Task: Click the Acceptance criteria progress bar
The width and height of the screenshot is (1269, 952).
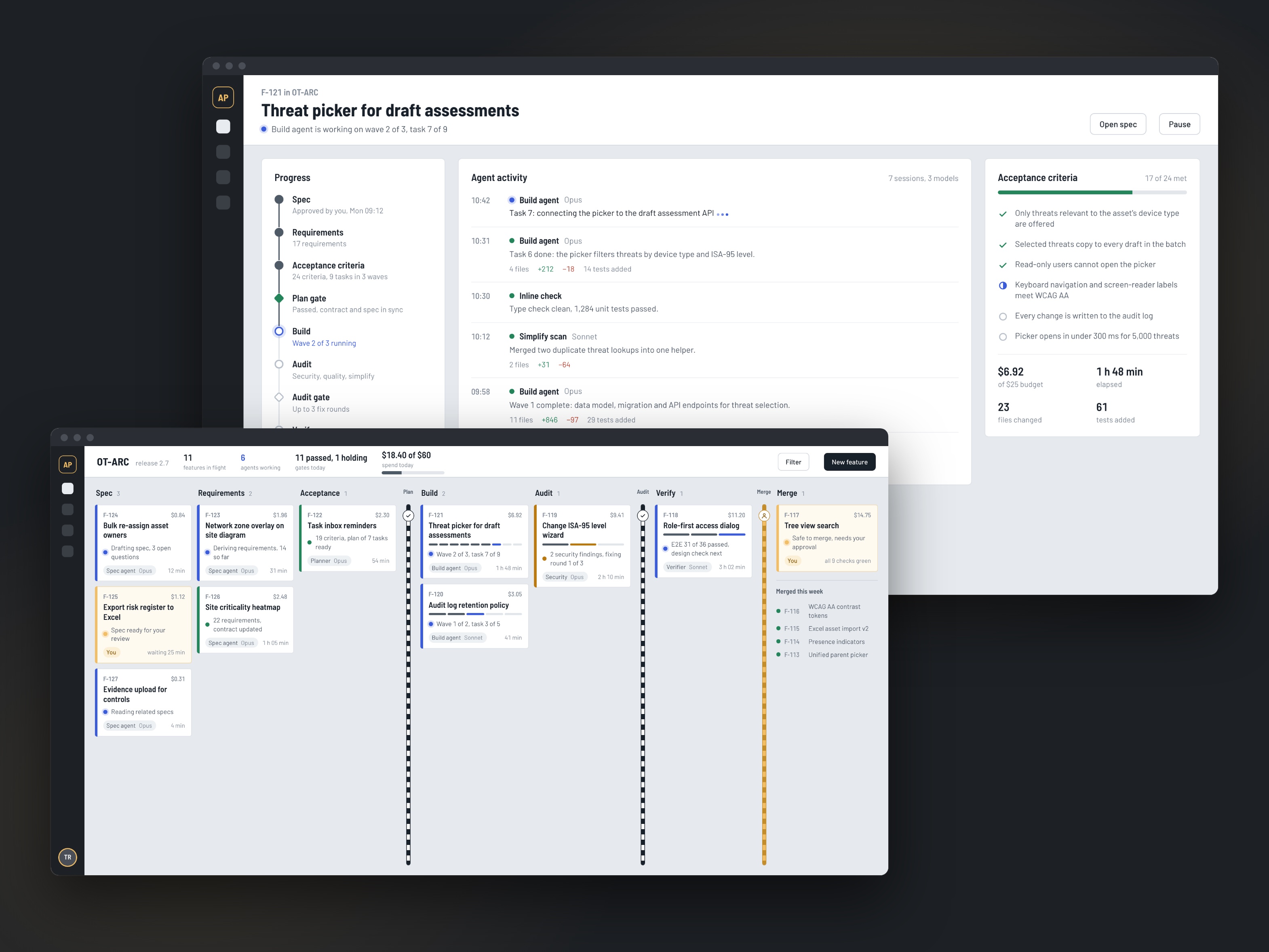Action: coord(1092,192)
